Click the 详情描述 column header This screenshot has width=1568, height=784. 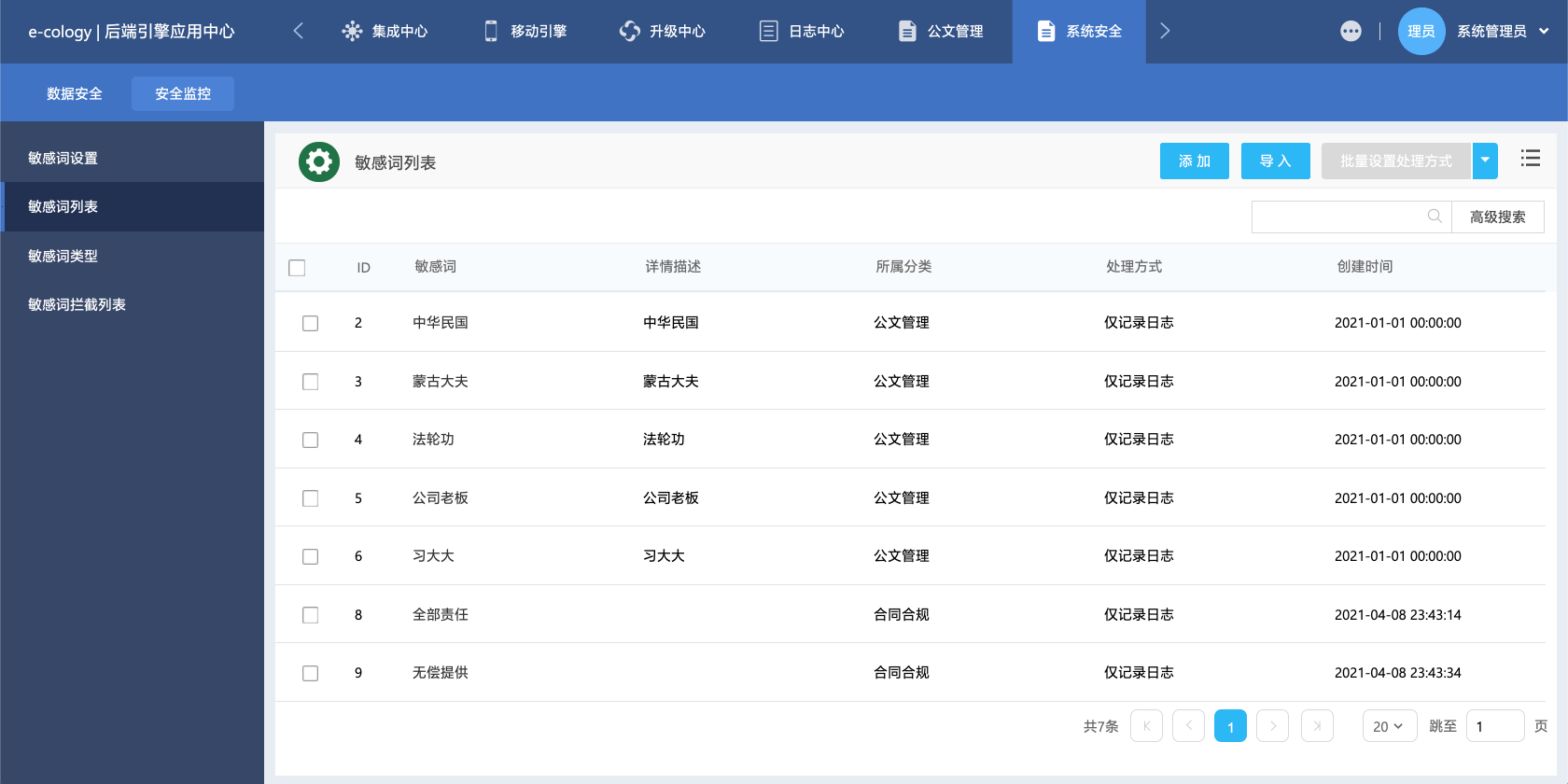tap(673, 267)
